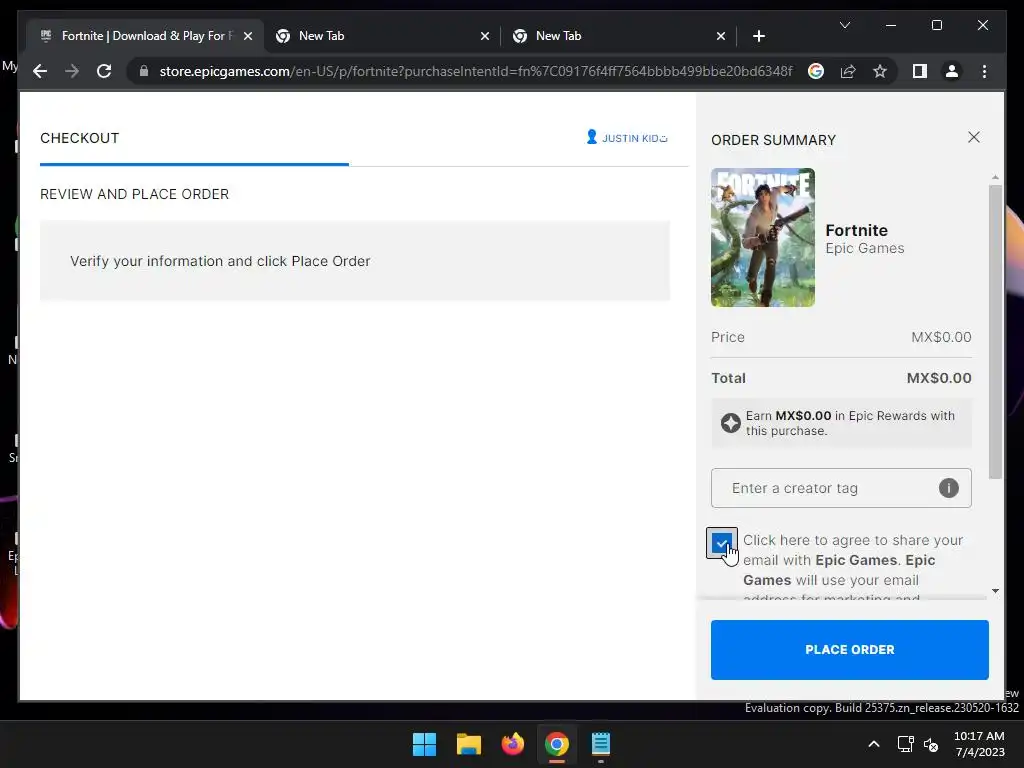1024x768 pixels.
Task: Switch to the second New Tab
Action: tap(618, 36)
